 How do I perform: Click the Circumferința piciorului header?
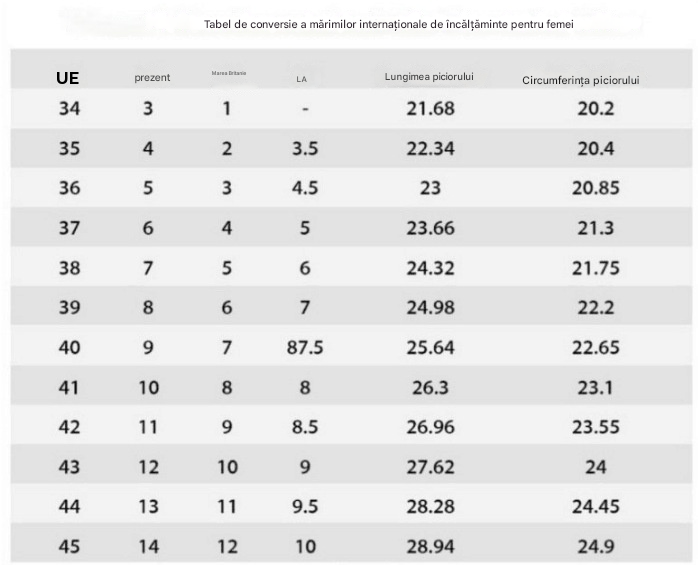[581, 80]
